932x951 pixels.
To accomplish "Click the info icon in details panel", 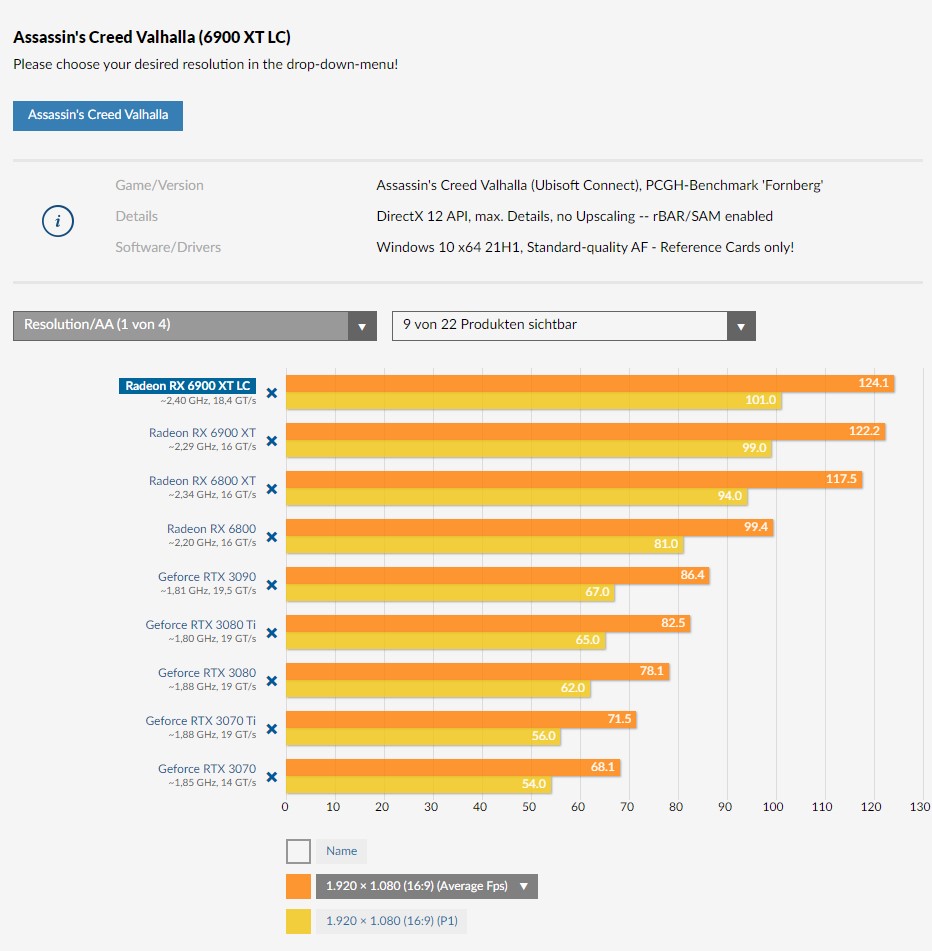I will (58, 221).
